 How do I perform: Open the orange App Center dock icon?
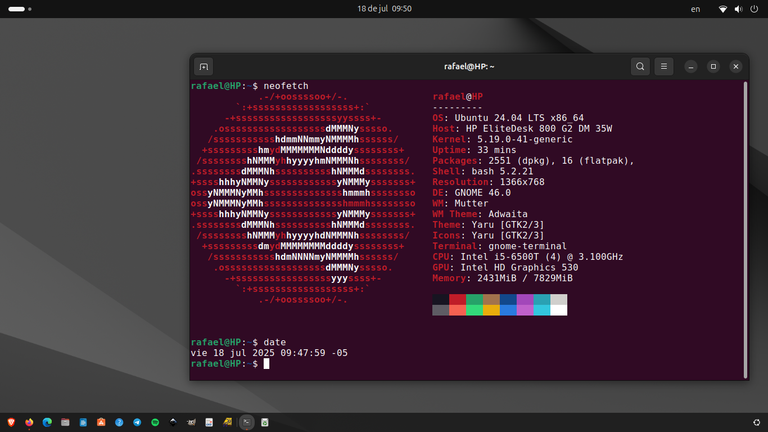[x=101, y=422]
